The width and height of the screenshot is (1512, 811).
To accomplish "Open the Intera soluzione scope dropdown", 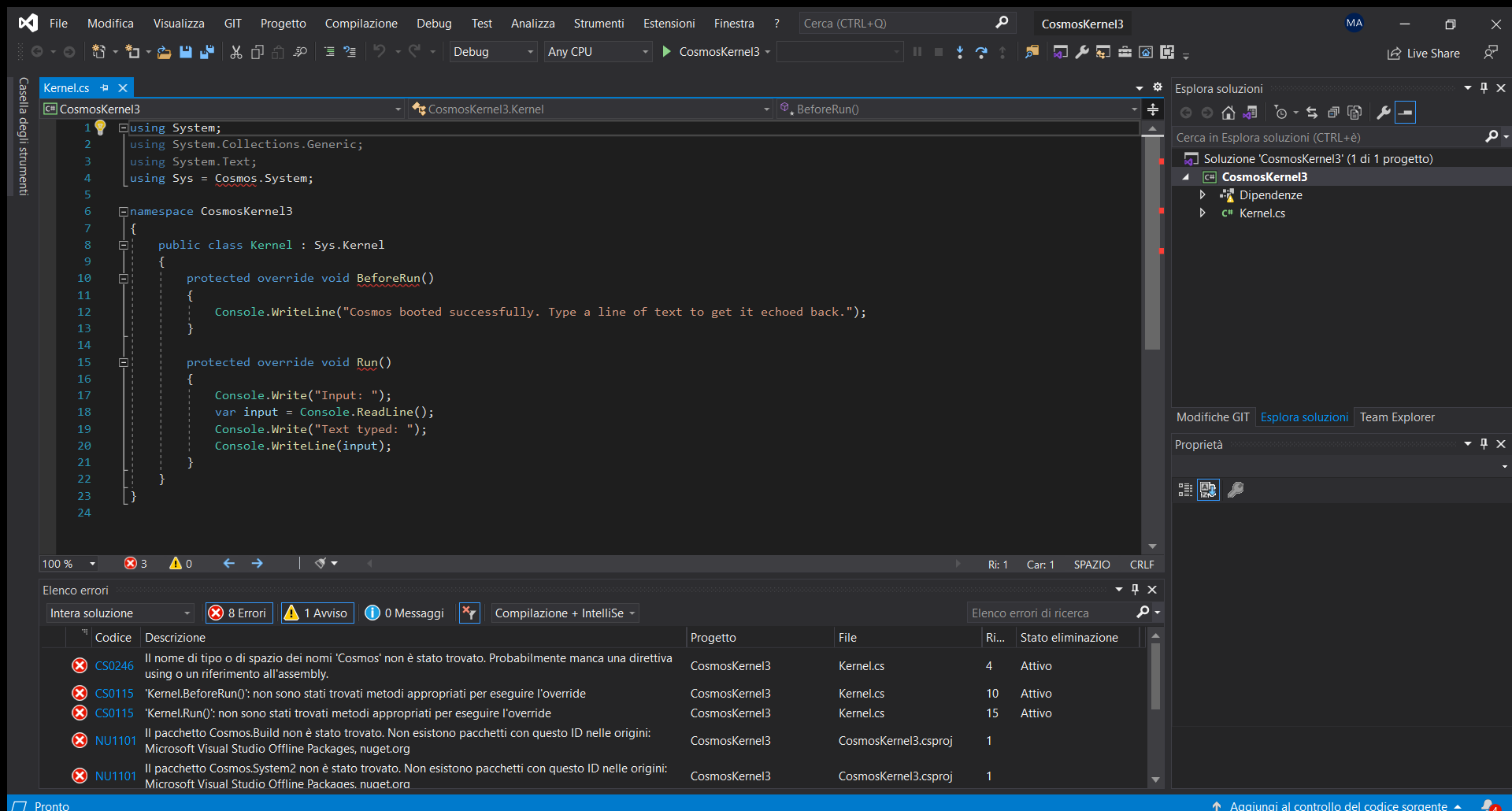I will (118, 613).
